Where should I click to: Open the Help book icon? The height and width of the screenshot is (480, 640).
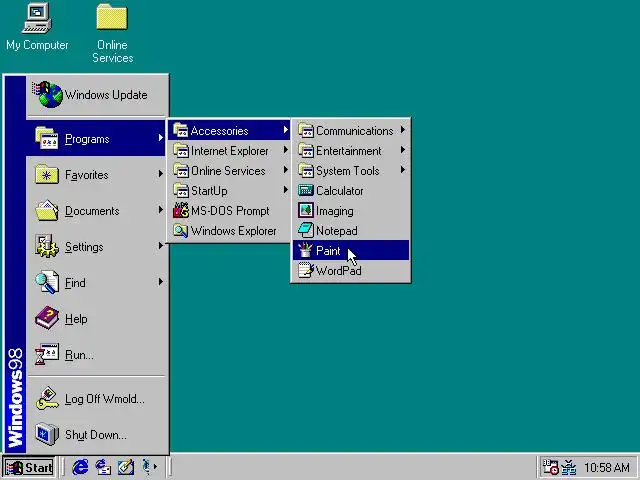coord(47,318)
